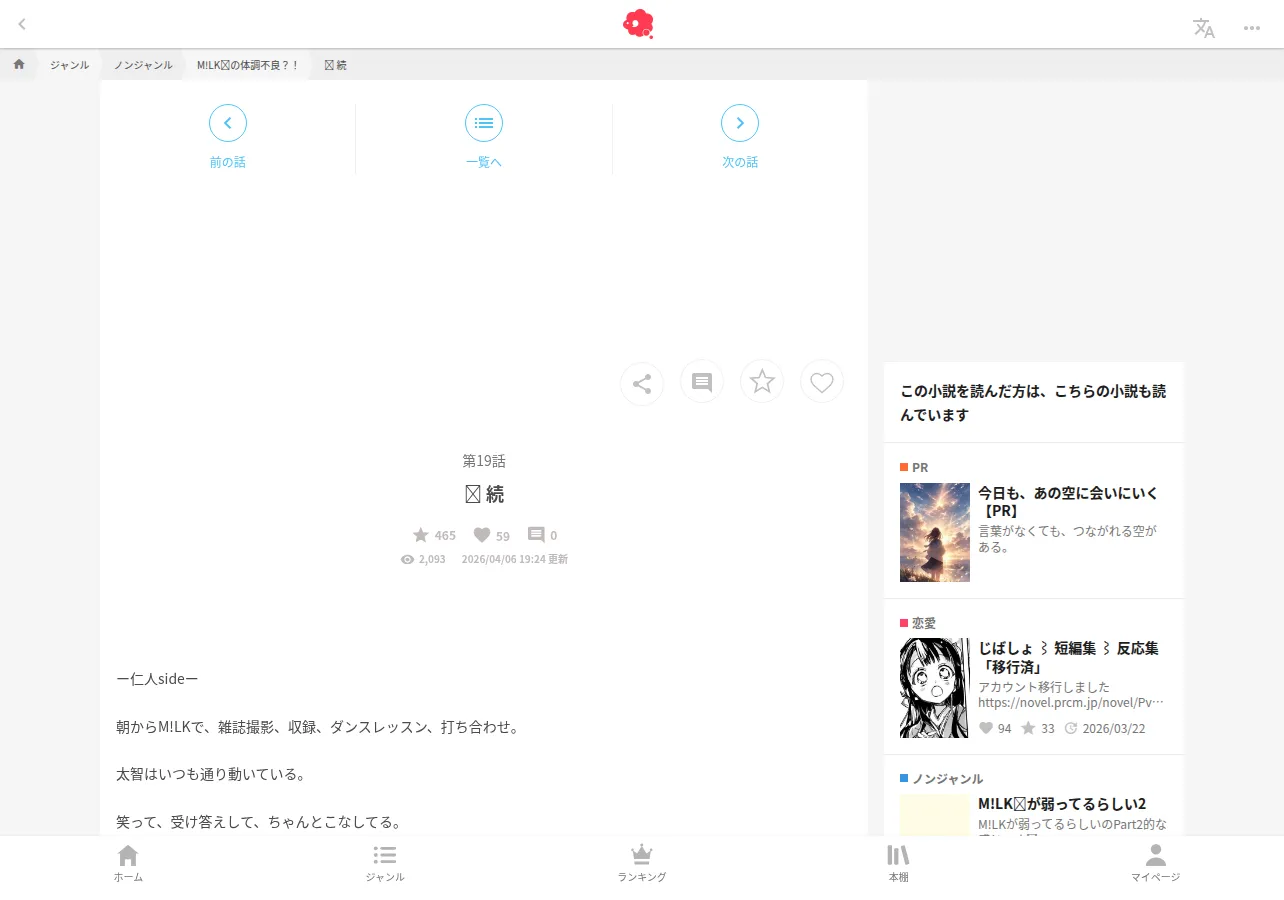Go to previous episode 前の話
Screen dimensions: 1284x900
tap(228, 137)
